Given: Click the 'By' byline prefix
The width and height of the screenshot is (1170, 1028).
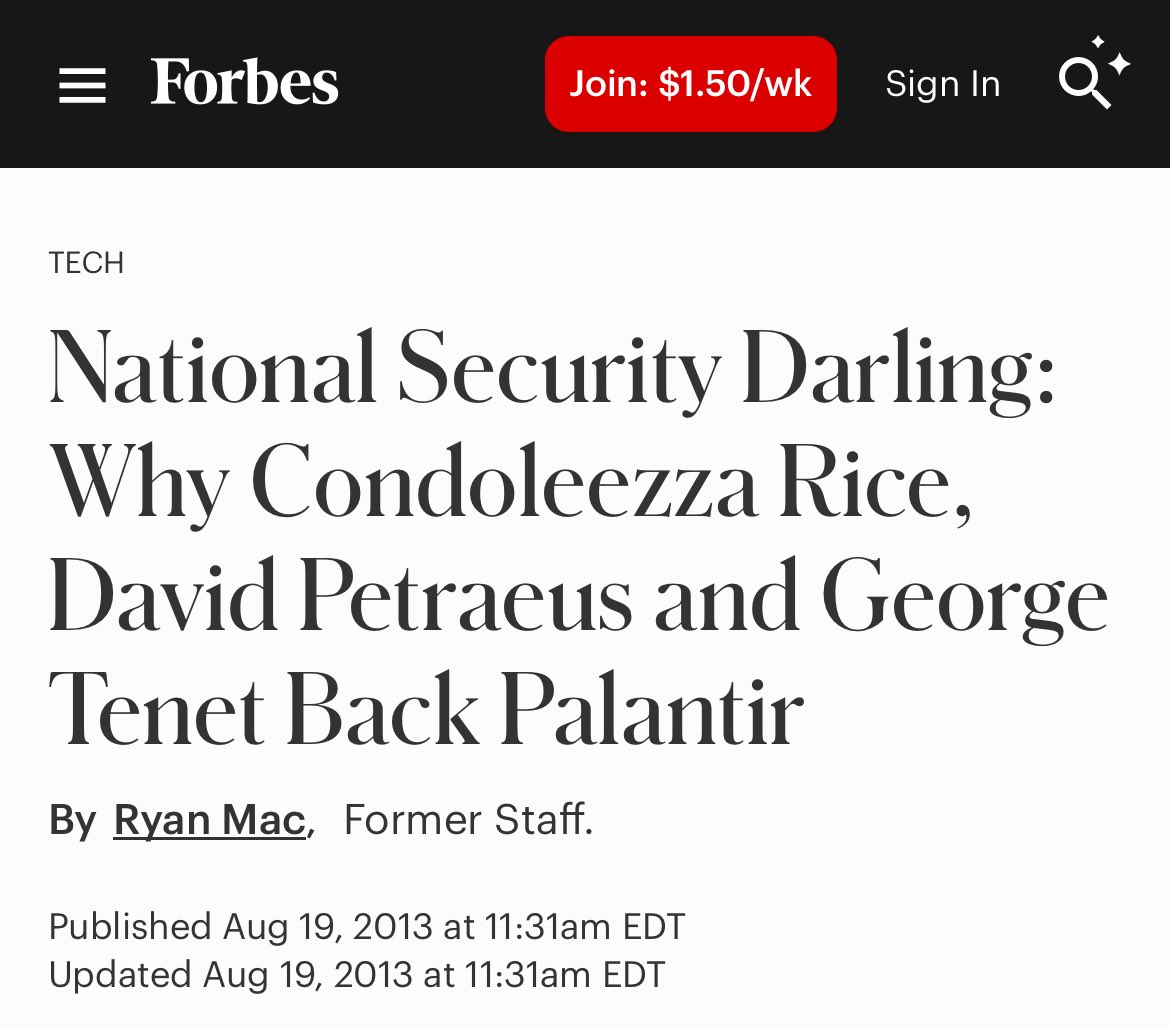Looking at the screenshot, I should tap(72, 820).
